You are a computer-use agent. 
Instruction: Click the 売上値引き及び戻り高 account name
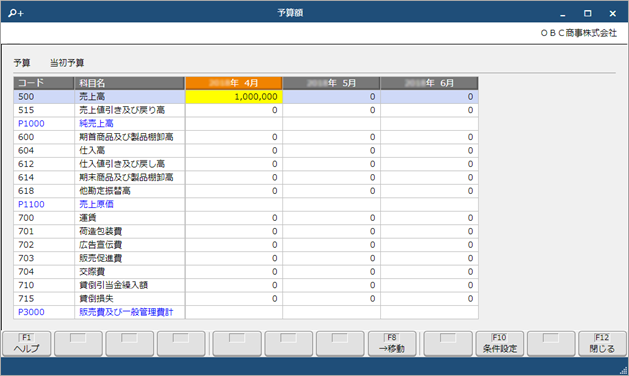tap(122, 110)
